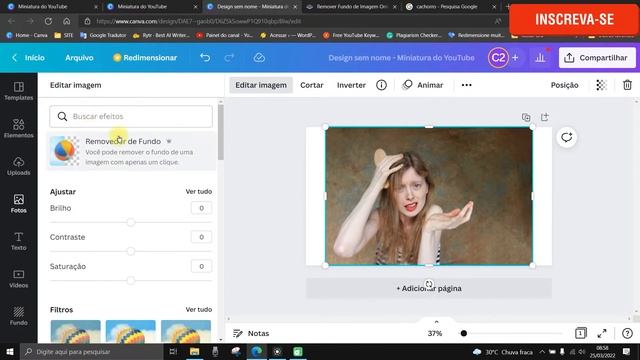640x360 pixels.
Task: Open the Templates sidebar panel
Action: [x=18, y=91]
